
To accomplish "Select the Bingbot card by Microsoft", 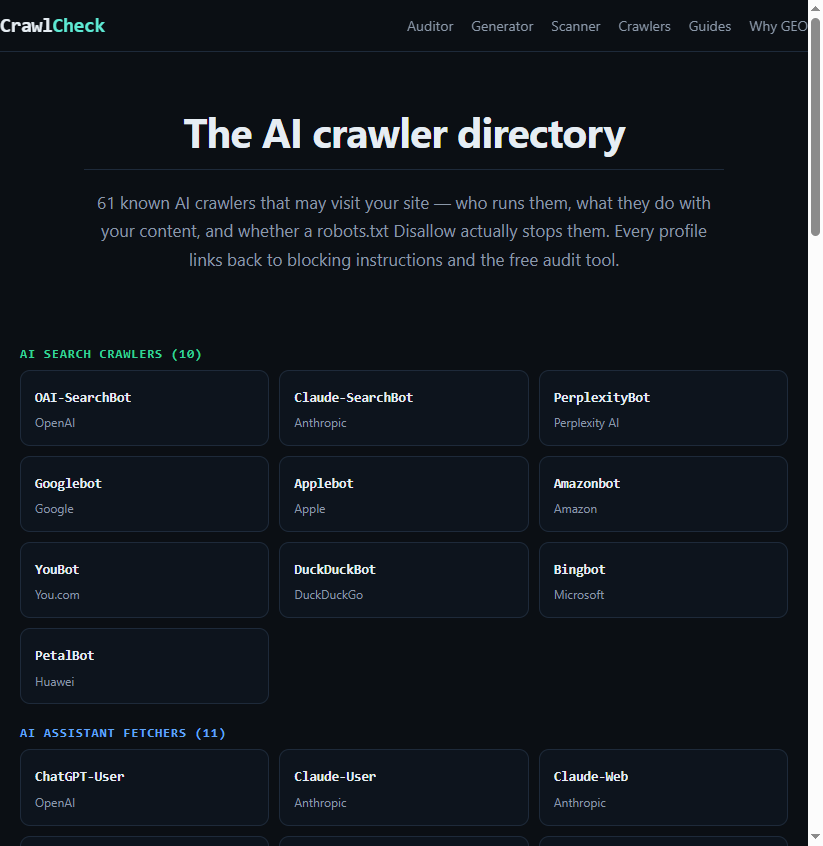I will tap(663, 580).
